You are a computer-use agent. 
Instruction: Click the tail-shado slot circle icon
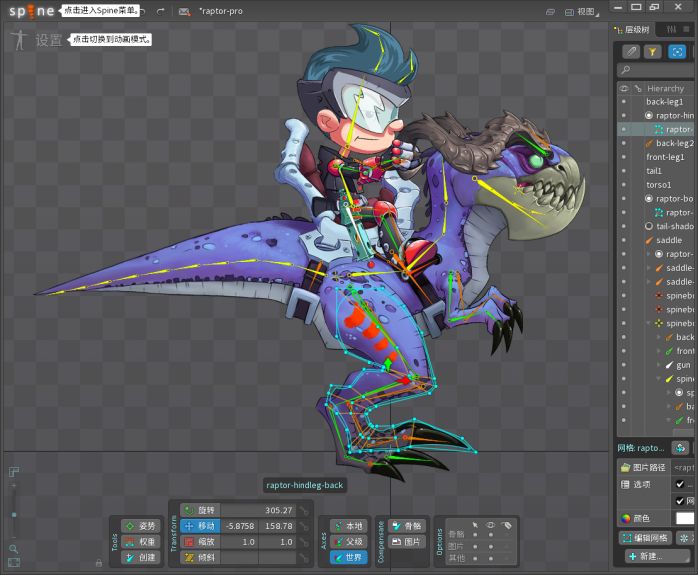point(649,226)
